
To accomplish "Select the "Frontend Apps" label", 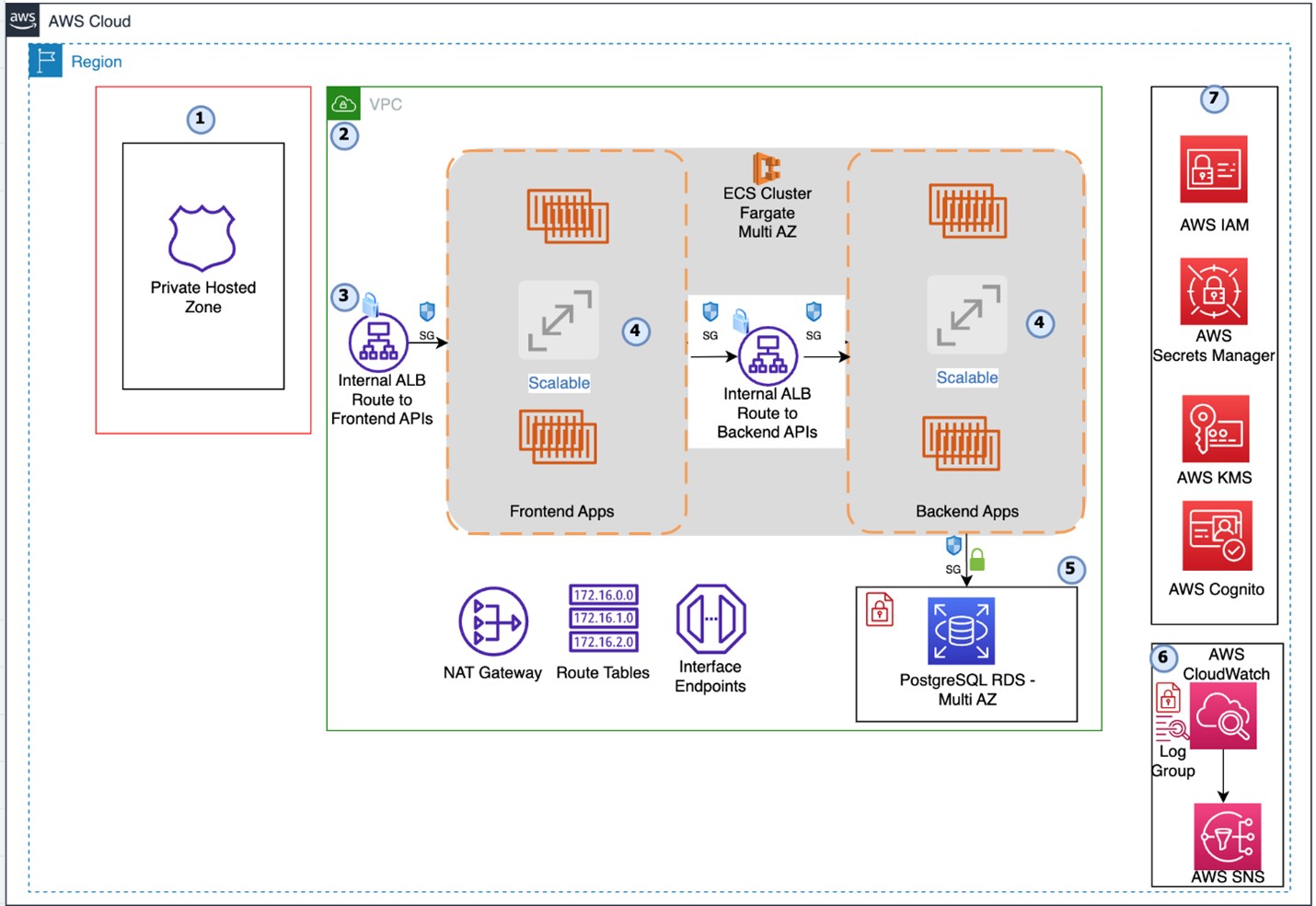I will click(561, 511).
